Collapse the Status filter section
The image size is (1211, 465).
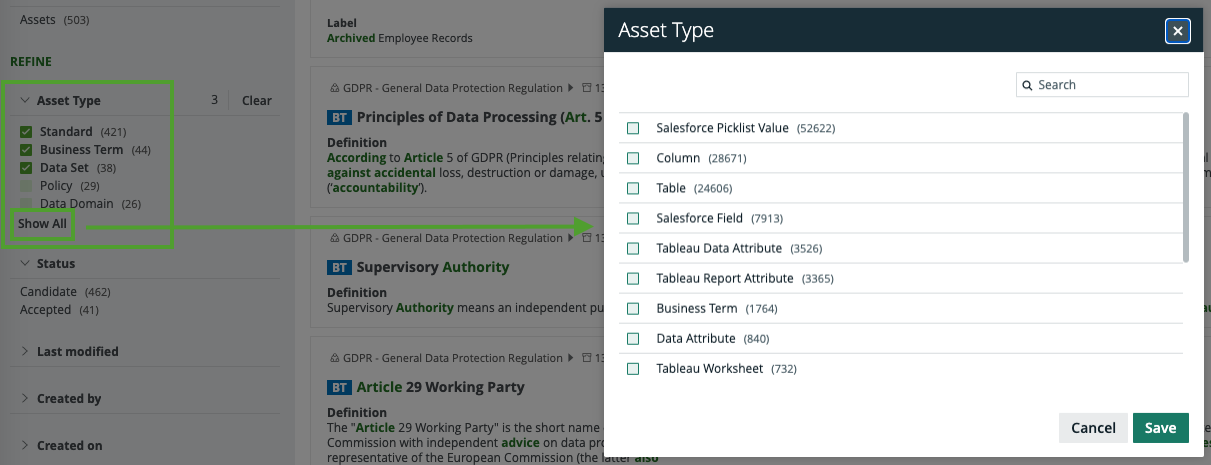coord(24,264)
